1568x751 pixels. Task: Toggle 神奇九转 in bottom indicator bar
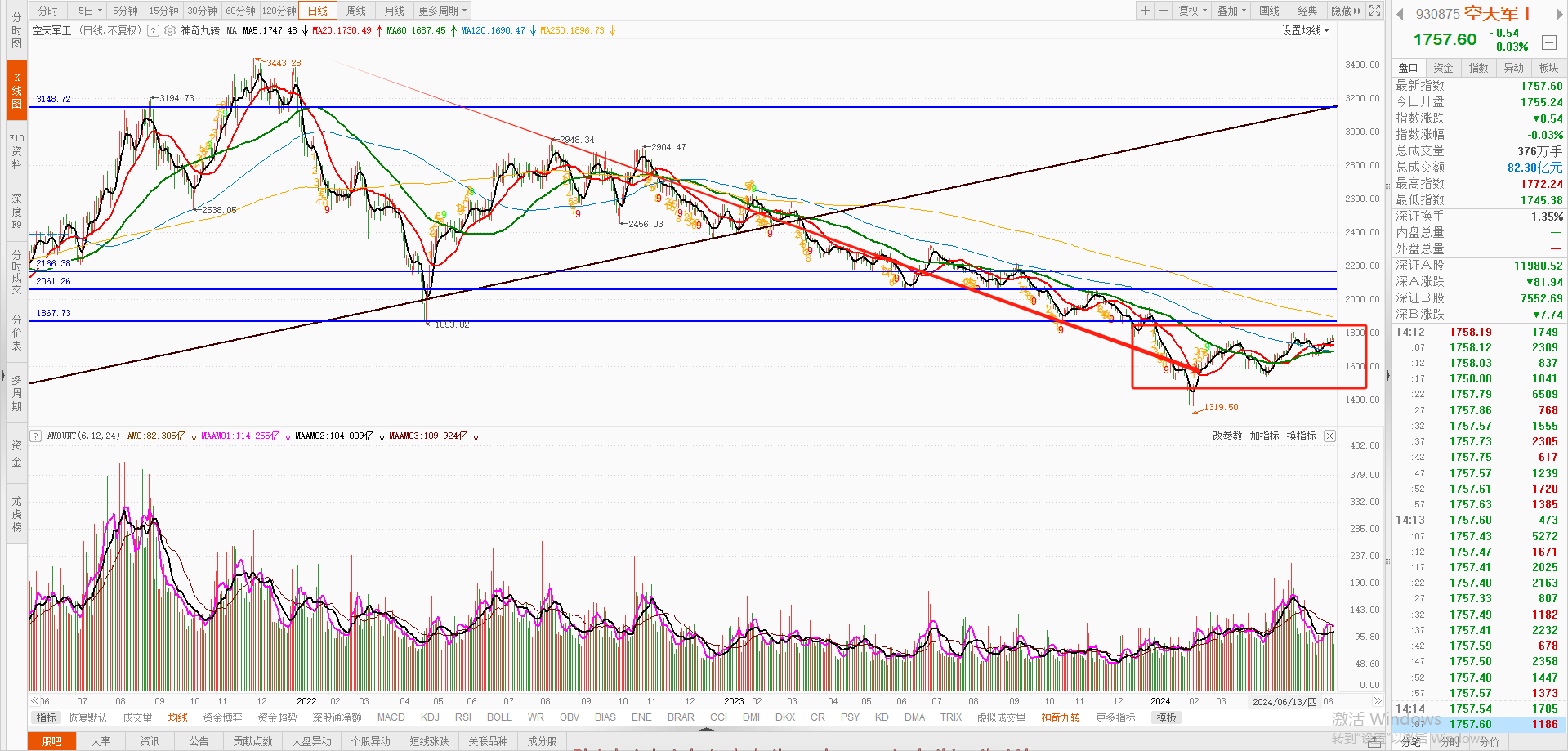pyautogui.click(x=1061, y=717)
